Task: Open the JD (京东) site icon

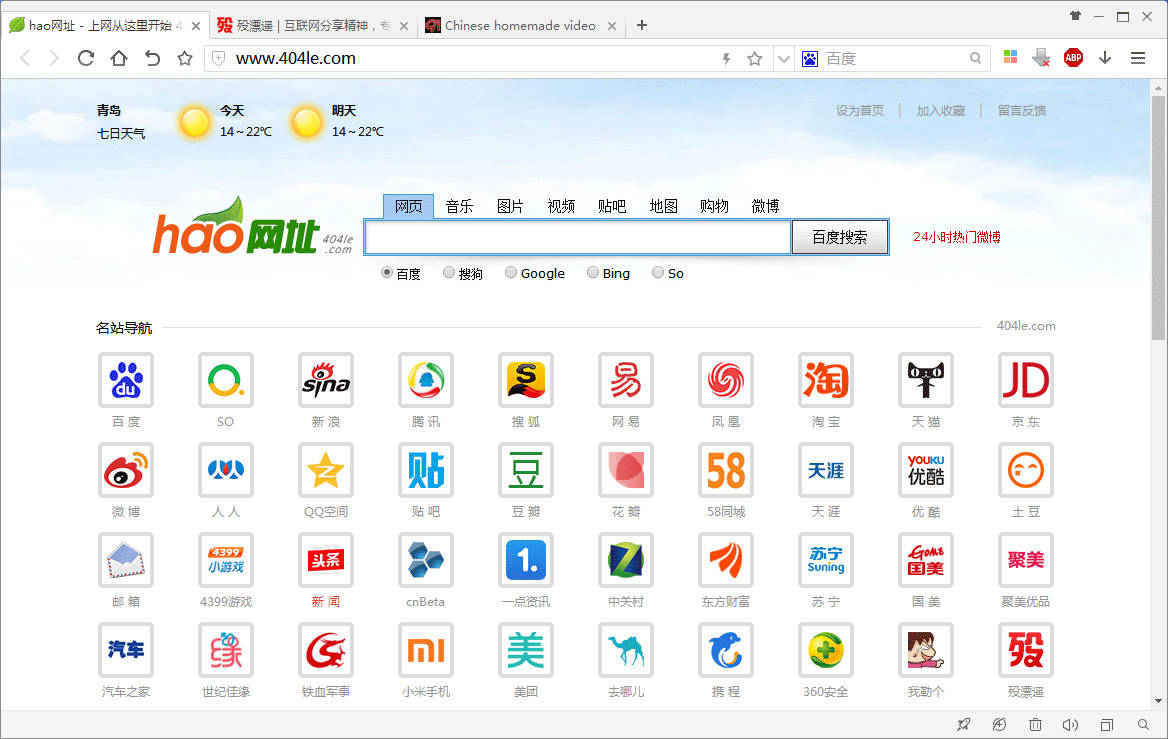Action: coord(1026,380)
